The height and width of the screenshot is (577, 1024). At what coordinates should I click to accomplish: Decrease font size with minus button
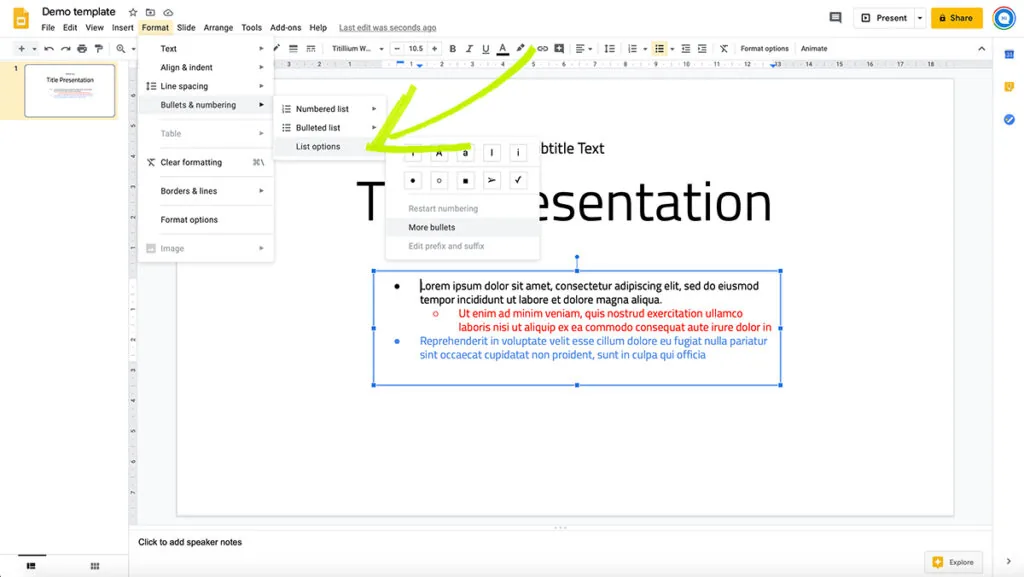coord(397,48)
